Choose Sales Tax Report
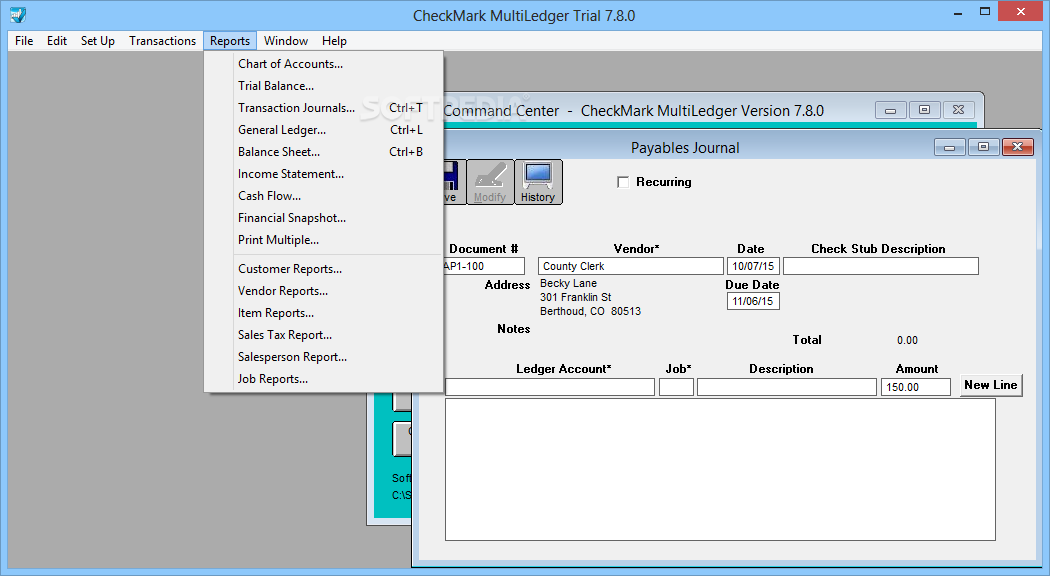 pos(323,335)
